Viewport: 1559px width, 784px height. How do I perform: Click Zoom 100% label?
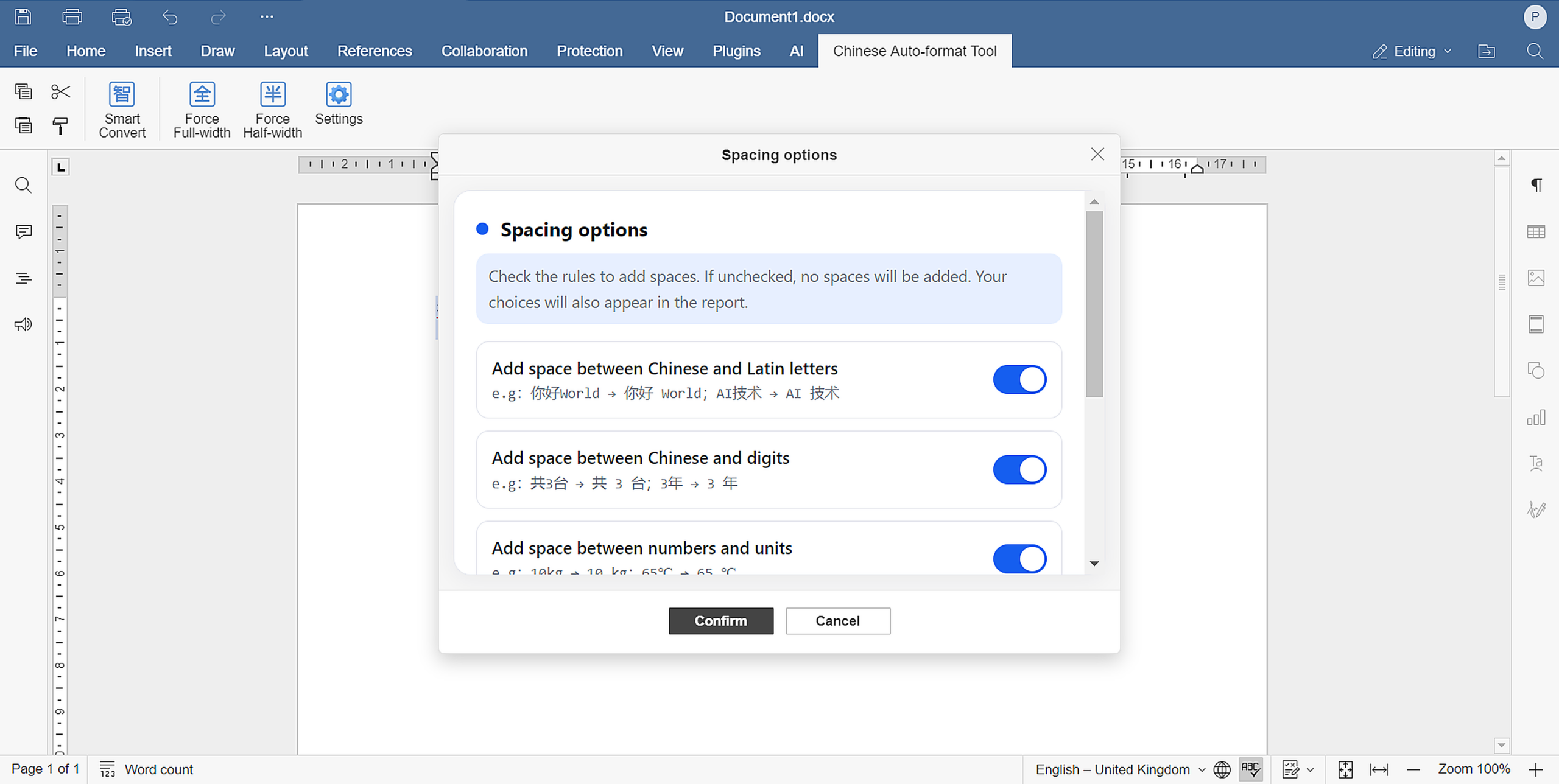(1474, 769)
